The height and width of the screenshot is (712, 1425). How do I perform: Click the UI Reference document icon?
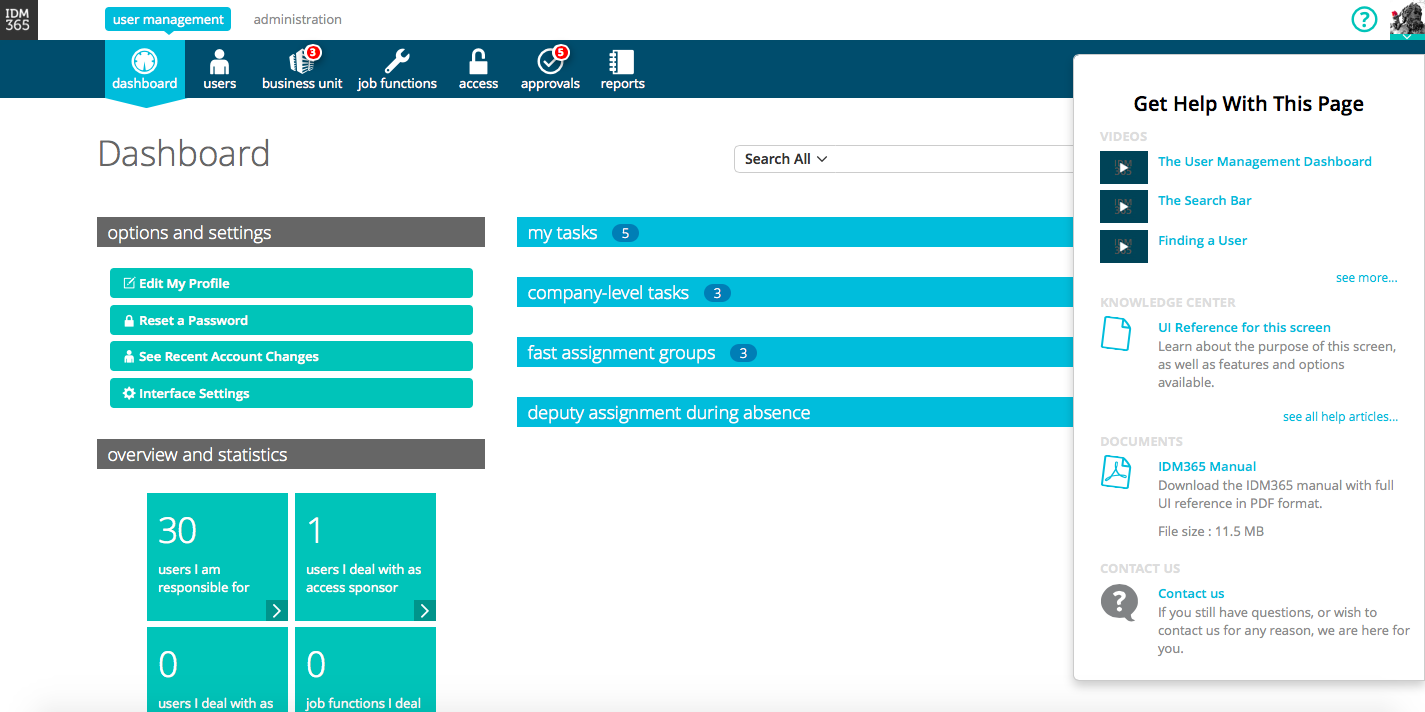click(1116, 333)
